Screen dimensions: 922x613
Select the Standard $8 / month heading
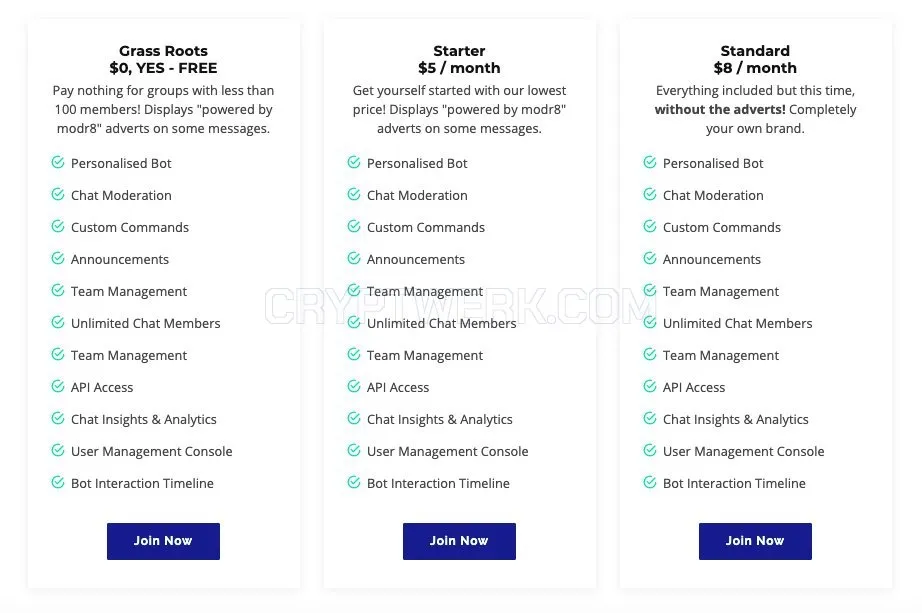pos(755,59)
